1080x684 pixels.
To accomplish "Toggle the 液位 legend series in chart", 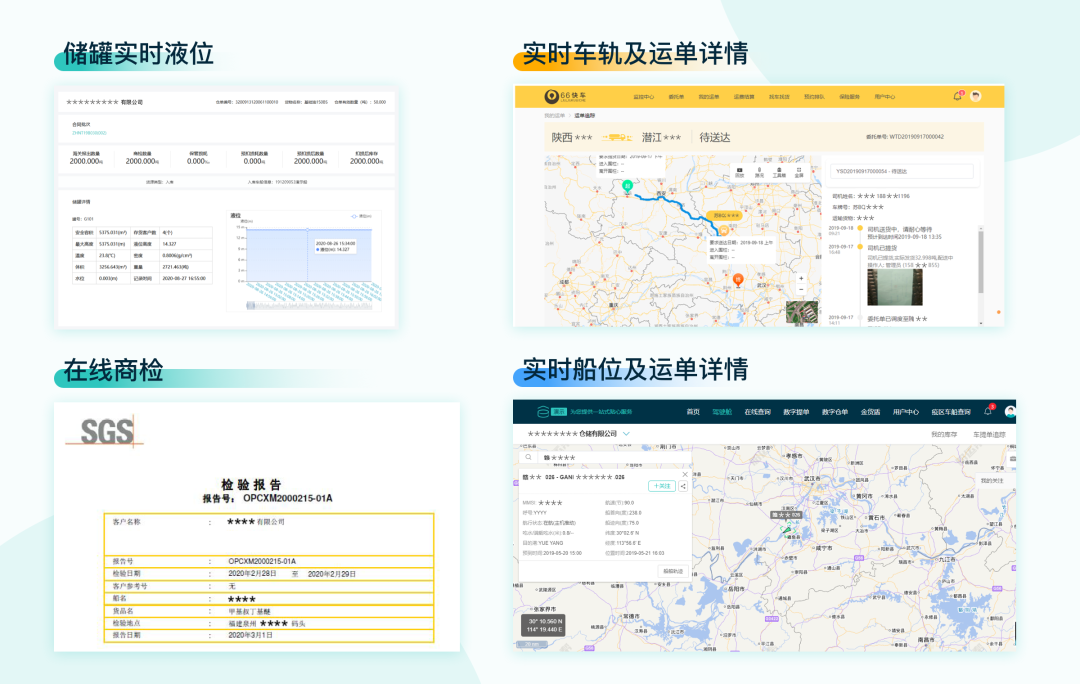I will click(x=362, y=215).
